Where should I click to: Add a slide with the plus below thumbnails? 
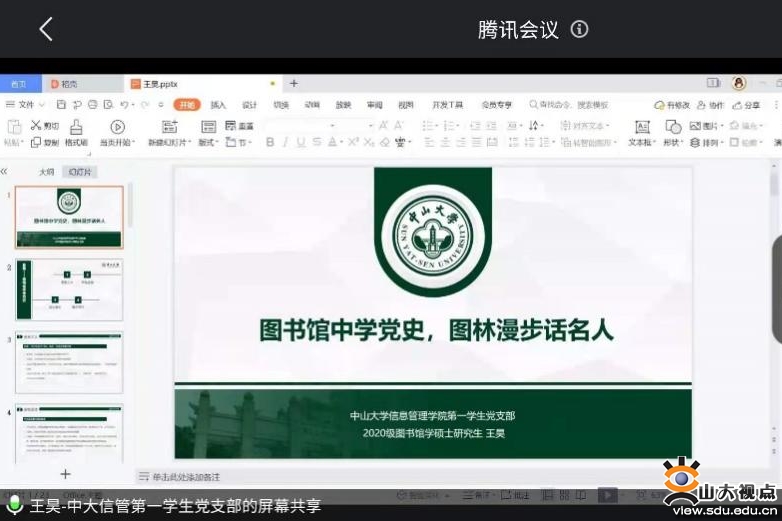point(65,474)
